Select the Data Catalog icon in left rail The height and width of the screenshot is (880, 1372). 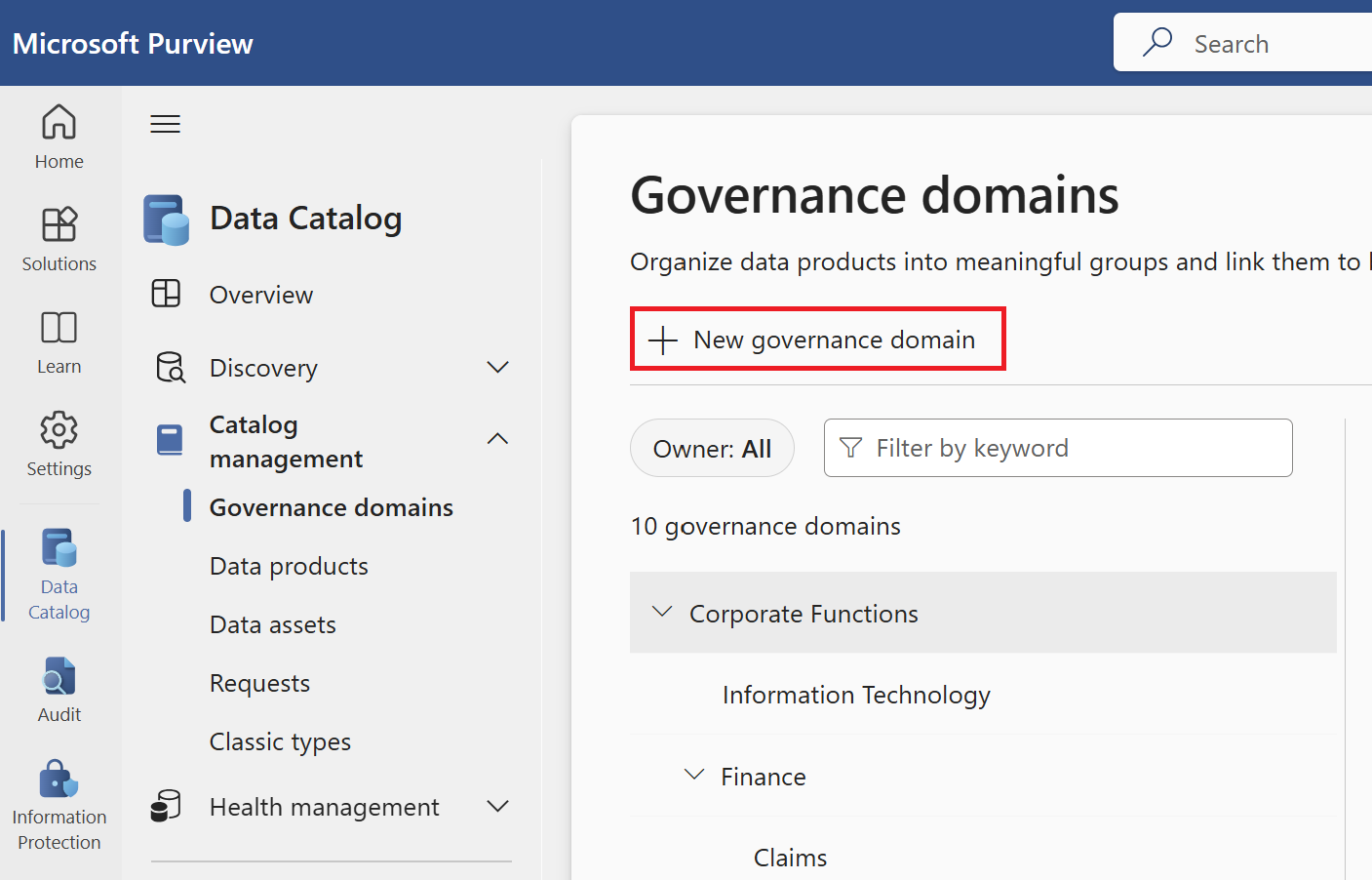pyautogui.click(x=59, y=547)
